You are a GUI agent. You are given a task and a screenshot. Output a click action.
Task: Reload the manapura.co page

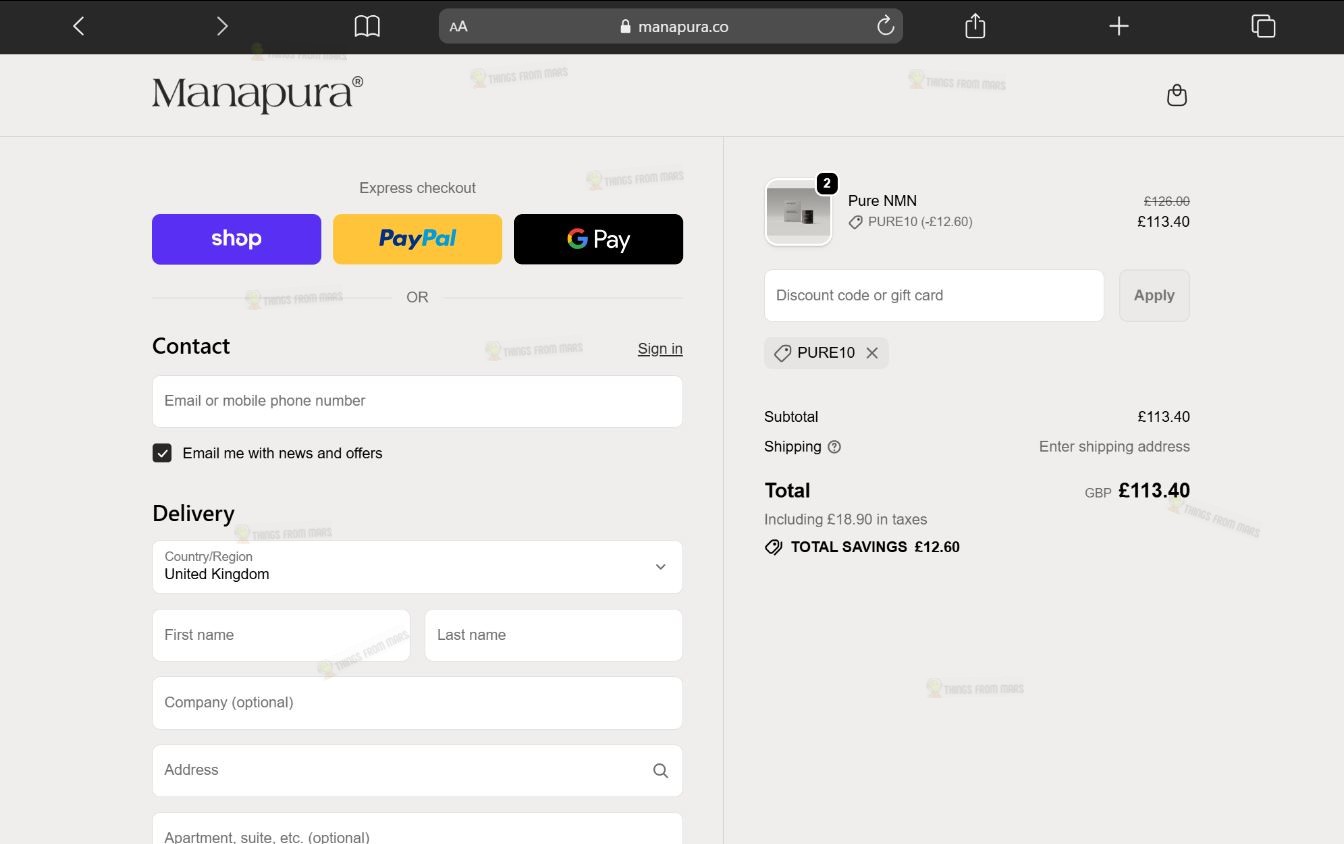click(x=885, y=26)
